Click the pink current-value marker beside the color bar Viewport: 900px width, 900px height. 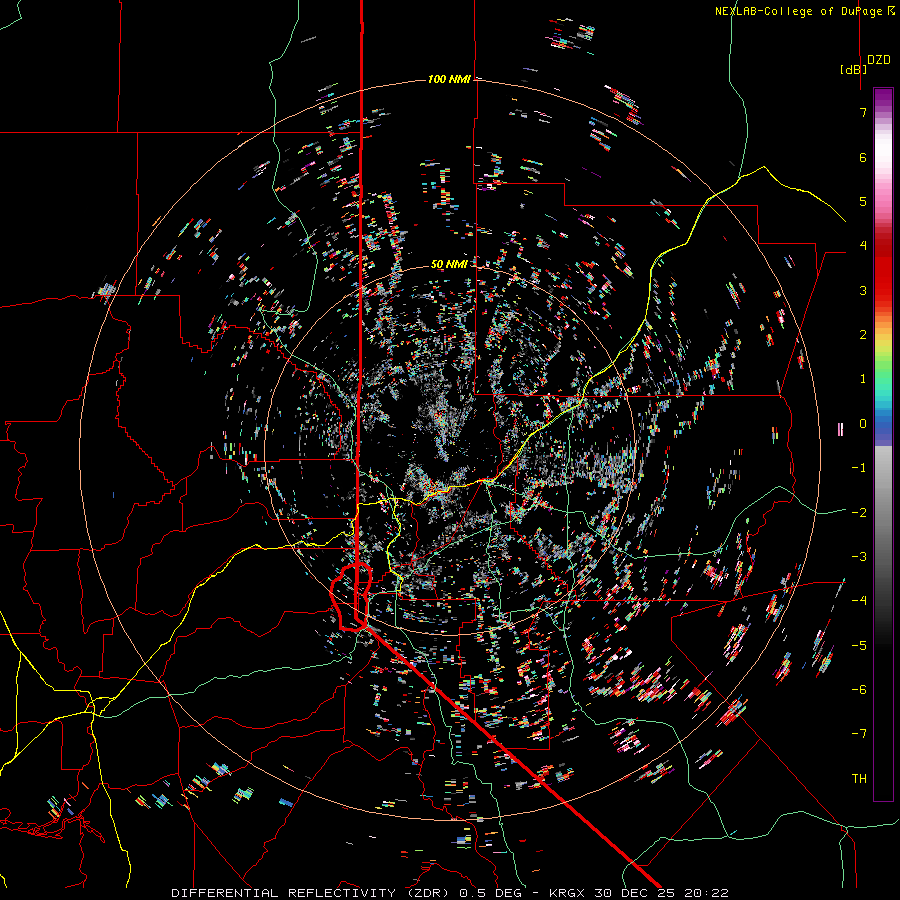click(841, 429)
